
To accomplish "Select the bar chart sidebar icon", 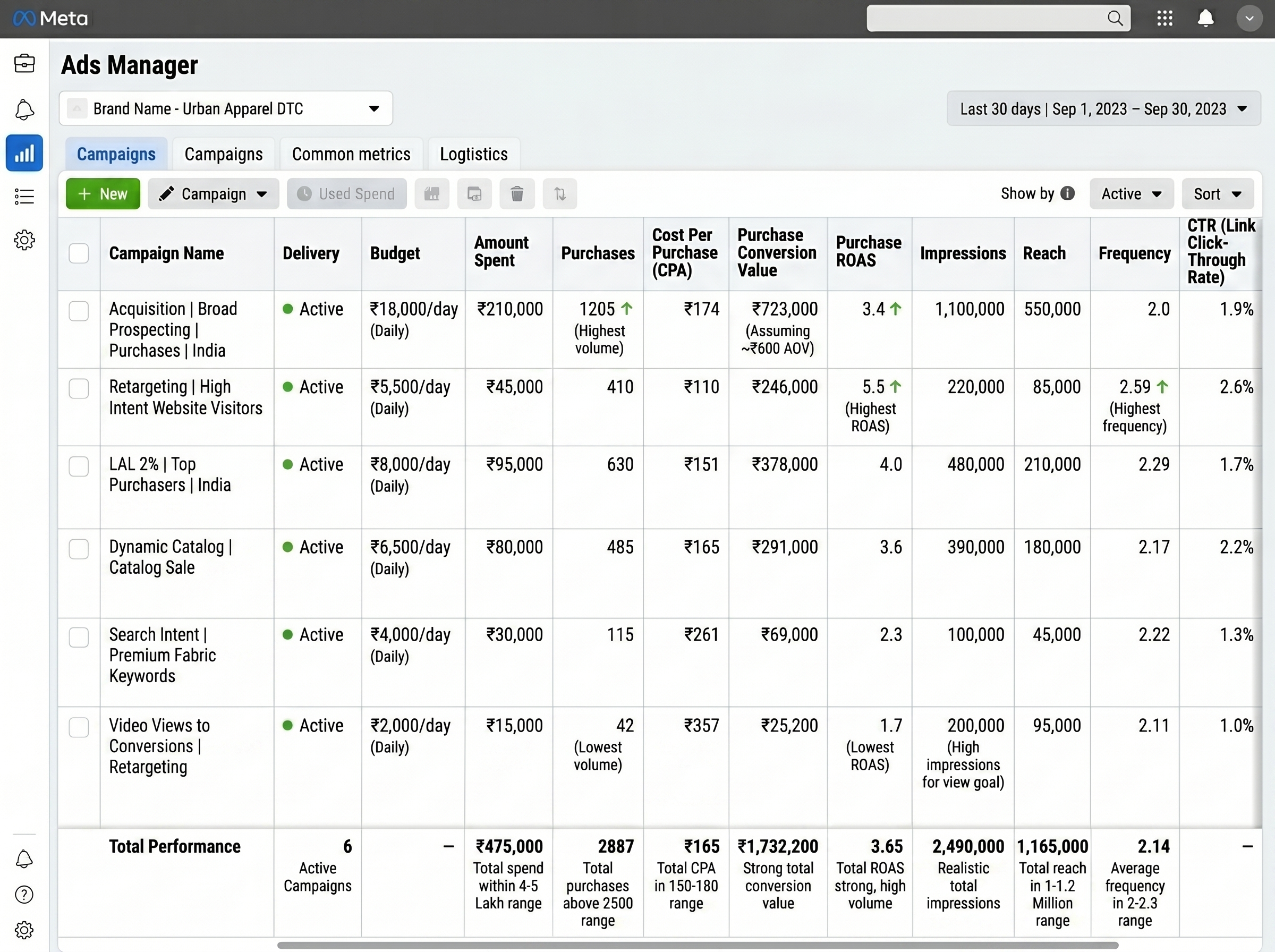I will [24, 154].
